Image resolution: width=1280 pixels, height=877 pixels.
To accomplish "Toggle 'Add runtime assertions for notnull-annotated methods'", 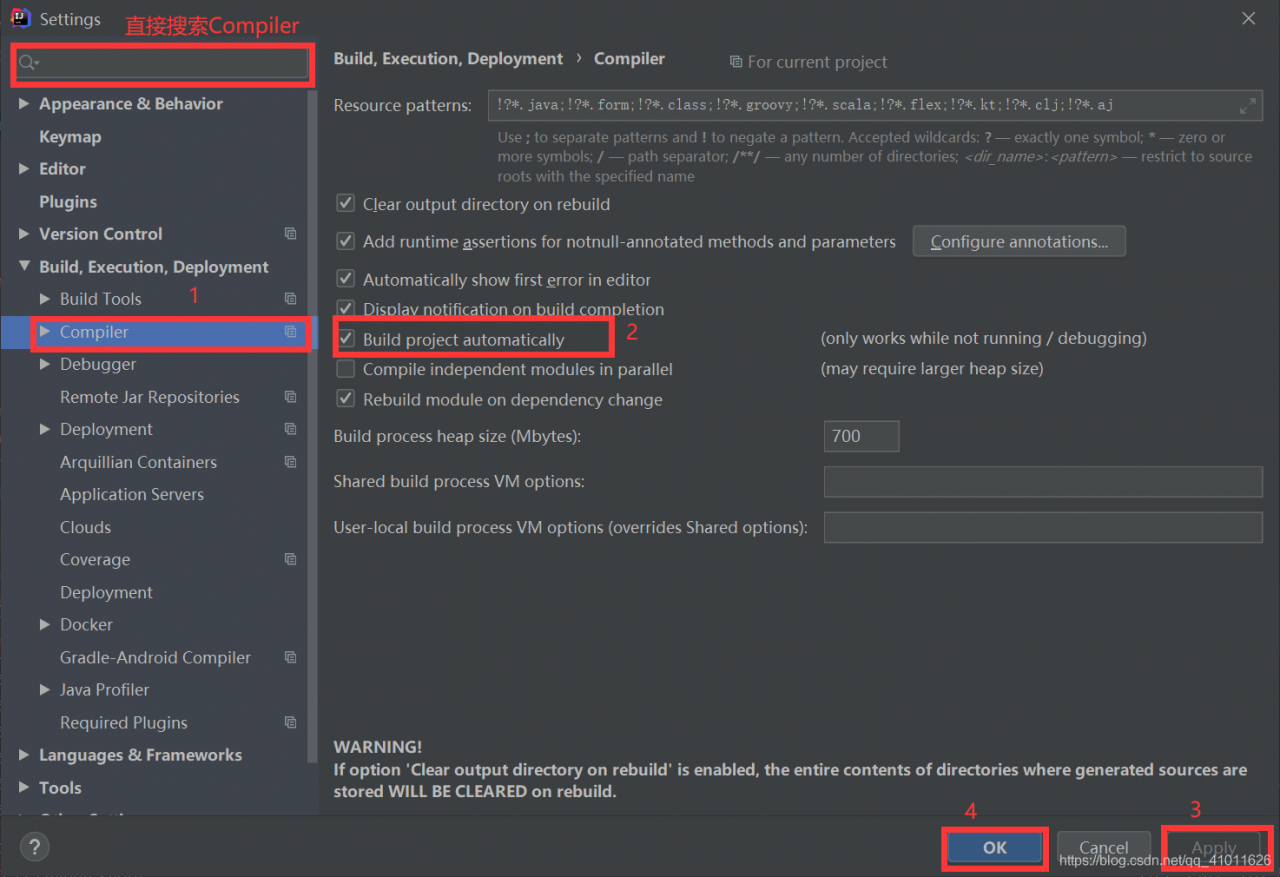I will tap(345, 241).
